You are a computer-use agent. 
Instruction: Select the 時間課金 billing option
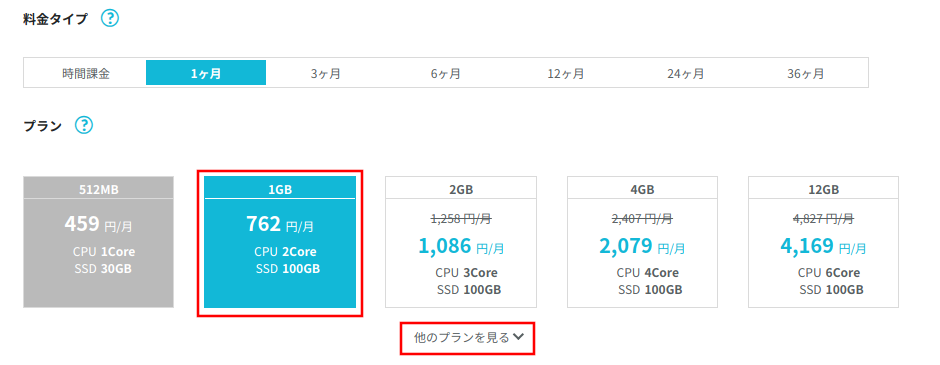(x=86, y=74)
